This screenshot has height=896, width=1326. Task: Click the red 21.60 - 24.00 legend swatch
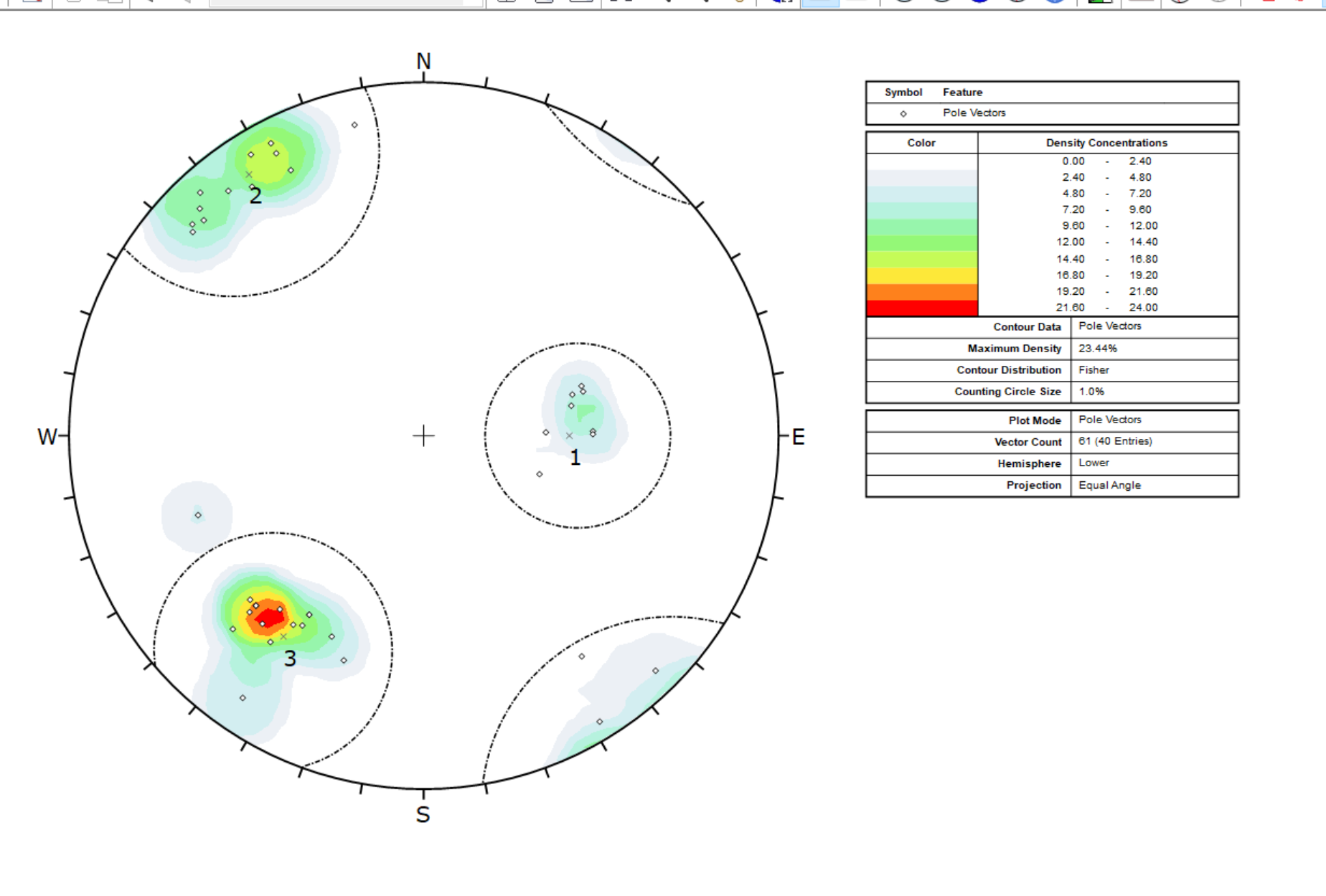[x=922, y=308]
